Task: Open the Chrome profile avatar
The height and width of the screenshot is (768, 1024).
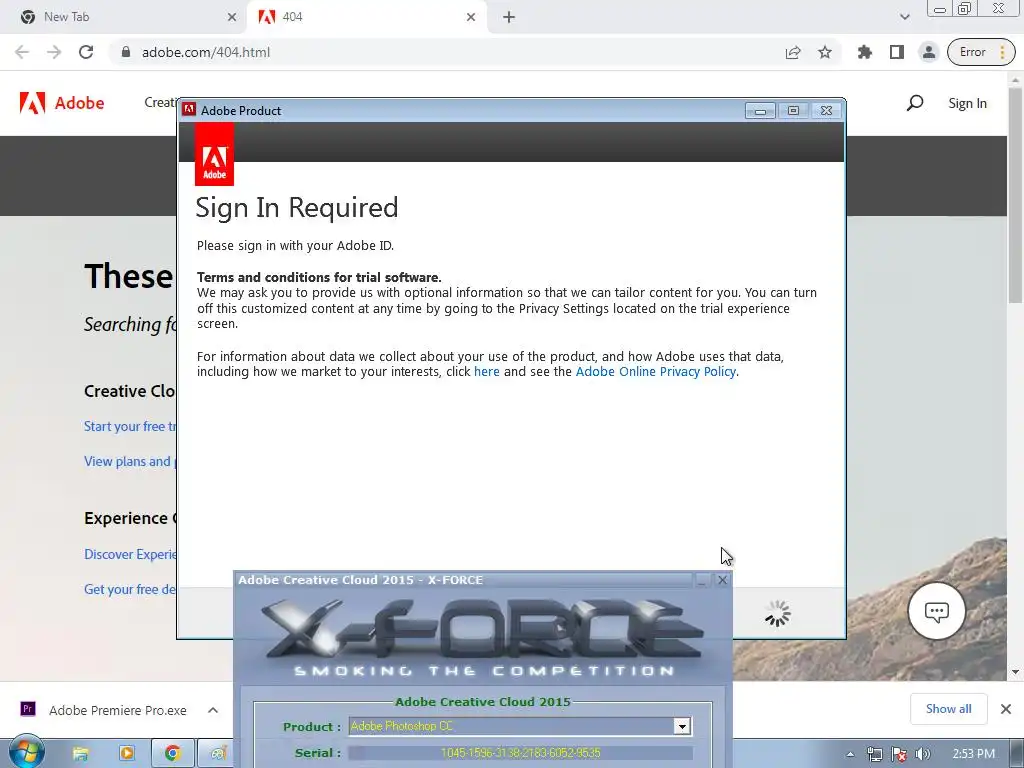Action: point(929,52)
